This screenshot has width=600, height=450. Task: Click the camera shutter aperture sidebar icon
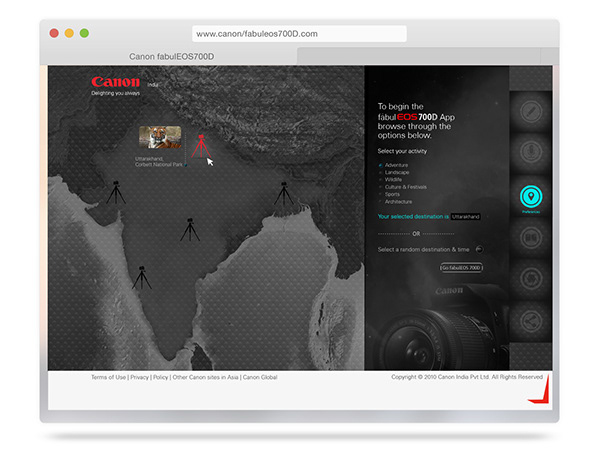coord(531,279)
